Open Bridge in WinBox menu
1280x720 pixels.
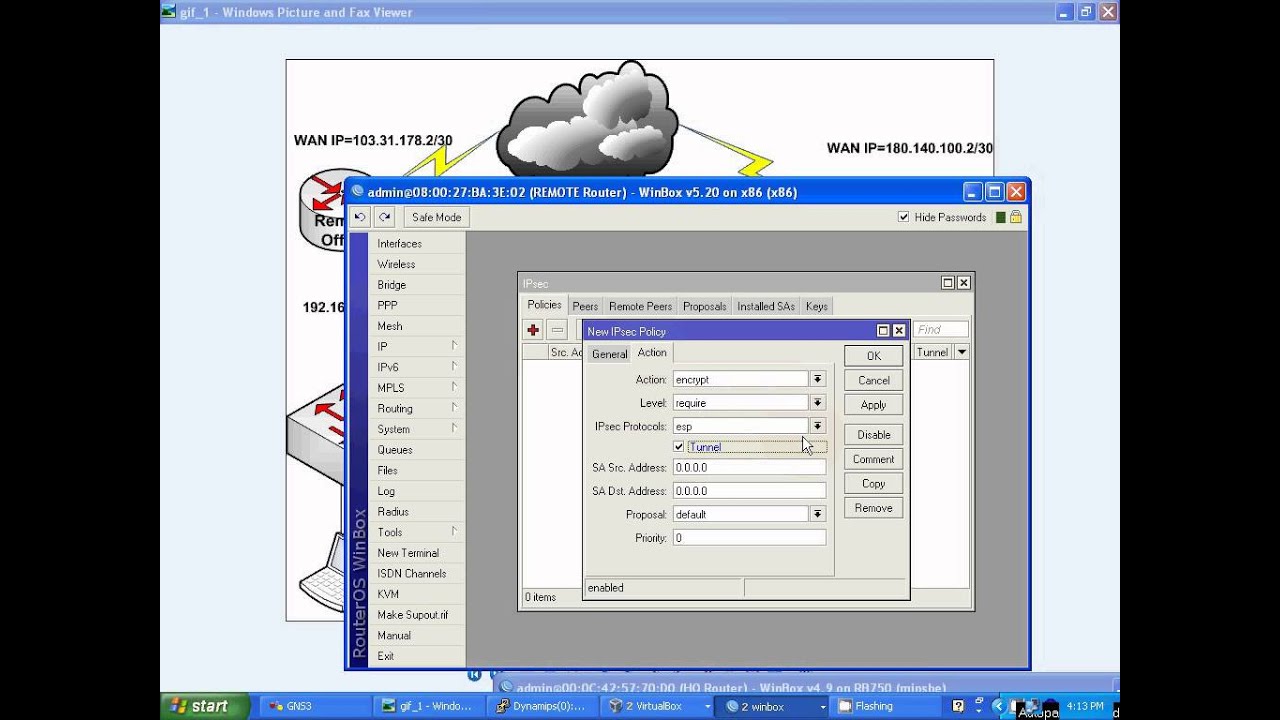[x=417, y=285]
